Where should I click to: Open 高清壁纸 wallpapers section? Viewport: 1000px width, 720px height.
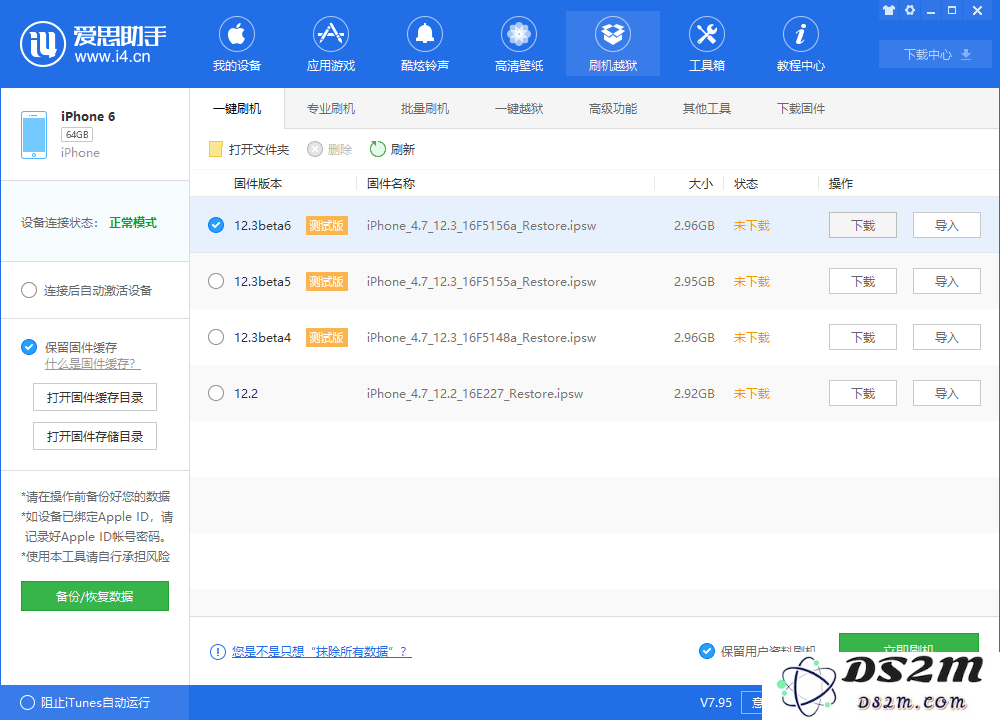[x=518, y=44]
